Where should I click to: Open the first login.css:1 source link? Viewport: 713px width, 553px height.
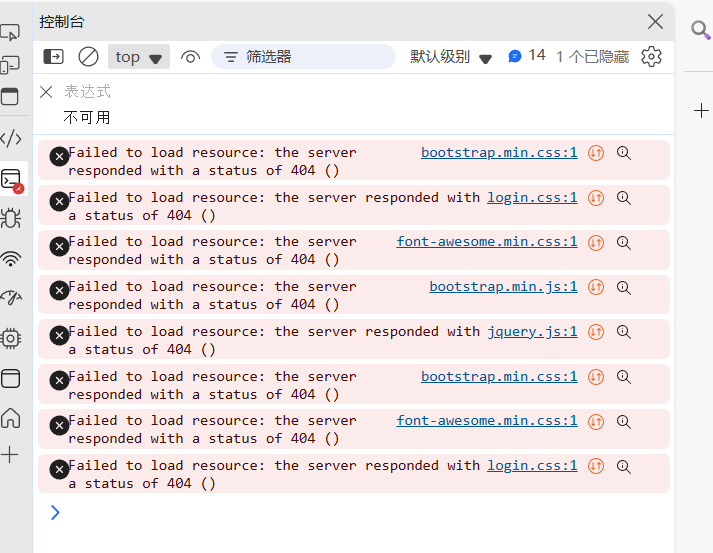tap(532, 197)
